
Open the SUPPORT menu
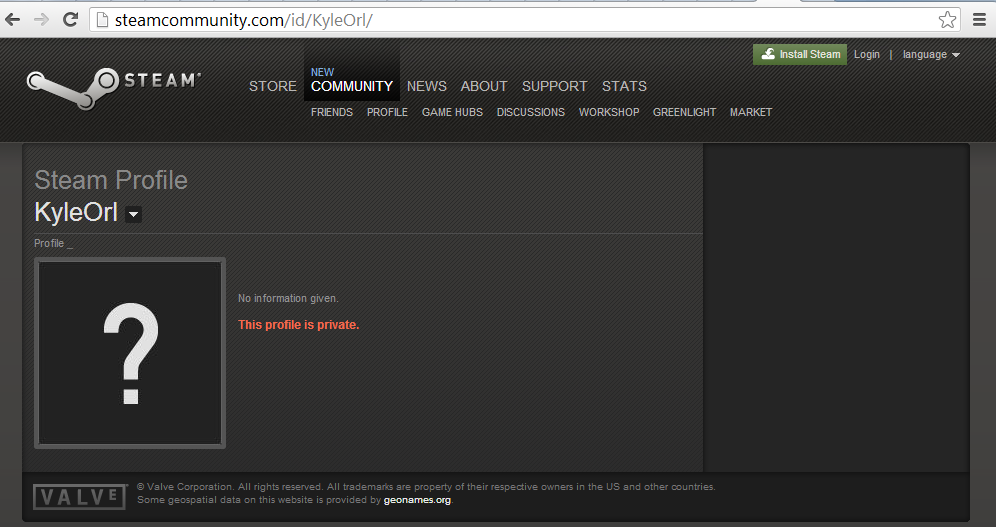tap(555, 86)
